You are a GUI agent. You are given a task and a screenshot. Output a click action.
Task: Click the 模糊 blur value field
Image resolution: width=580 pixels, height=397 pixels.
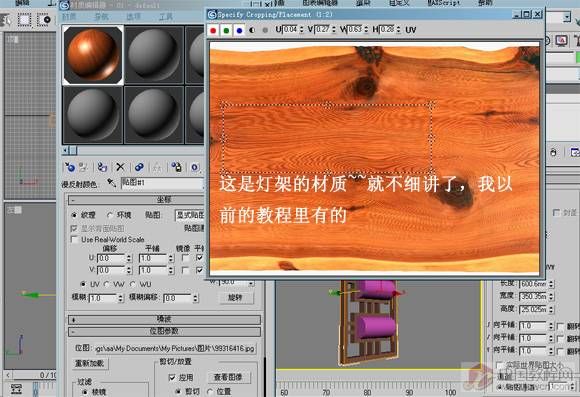[x=103, y=298]
